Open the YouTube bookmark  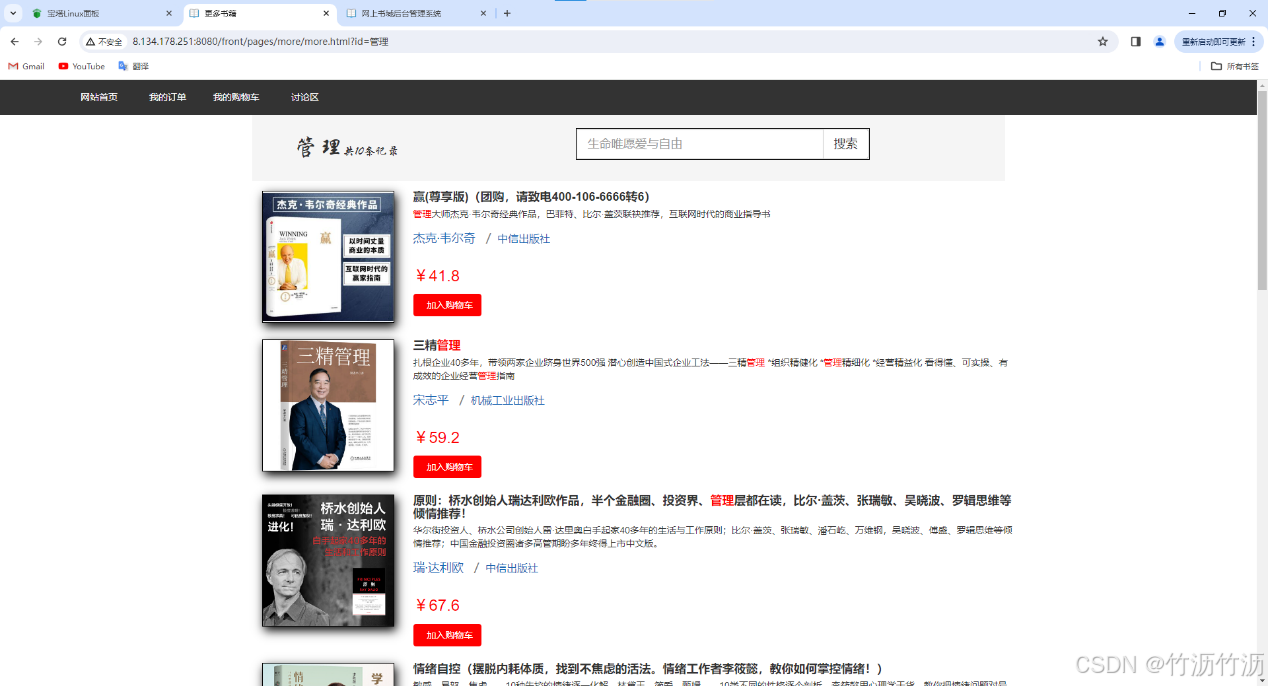tap(81, 66)
